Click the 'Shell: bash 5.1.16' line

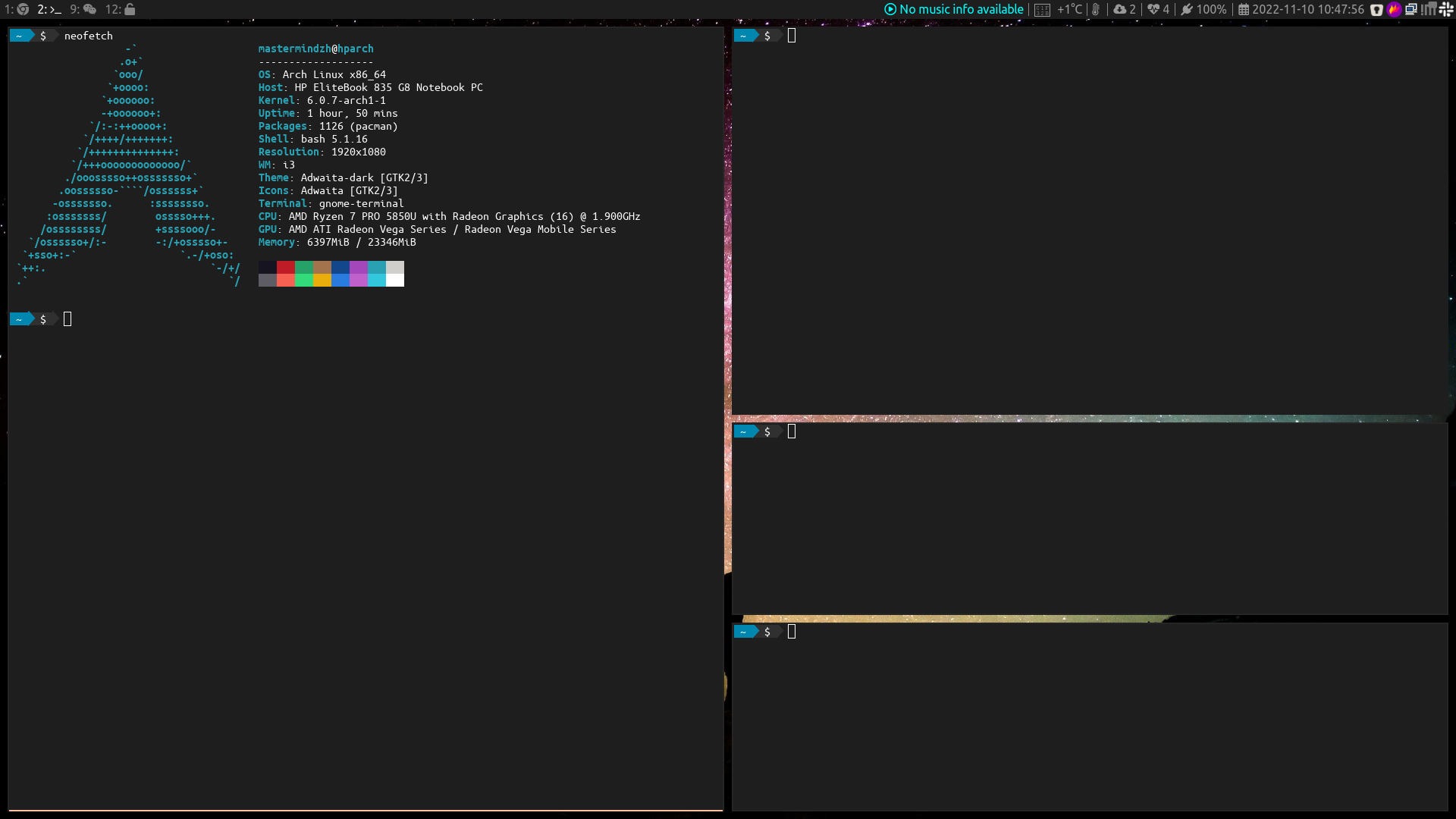click(x=312, y=139)
